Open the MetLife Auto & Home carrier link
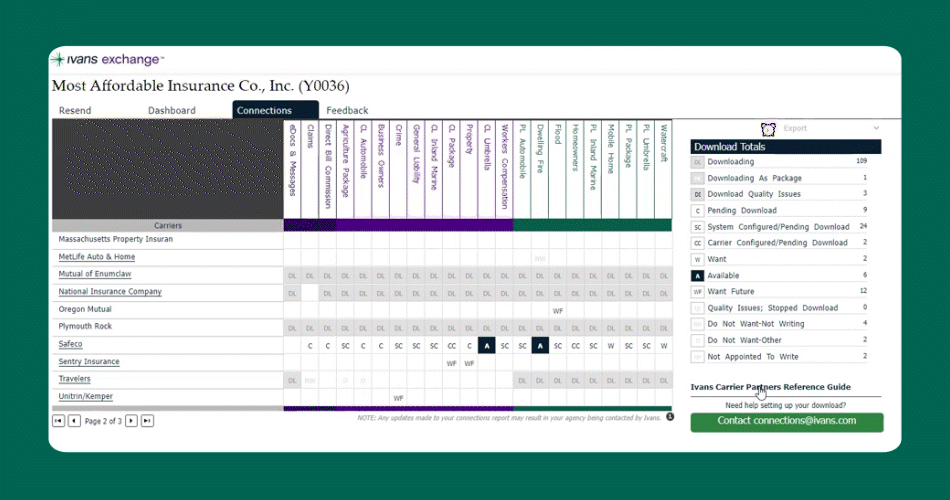 pos(97,257)
